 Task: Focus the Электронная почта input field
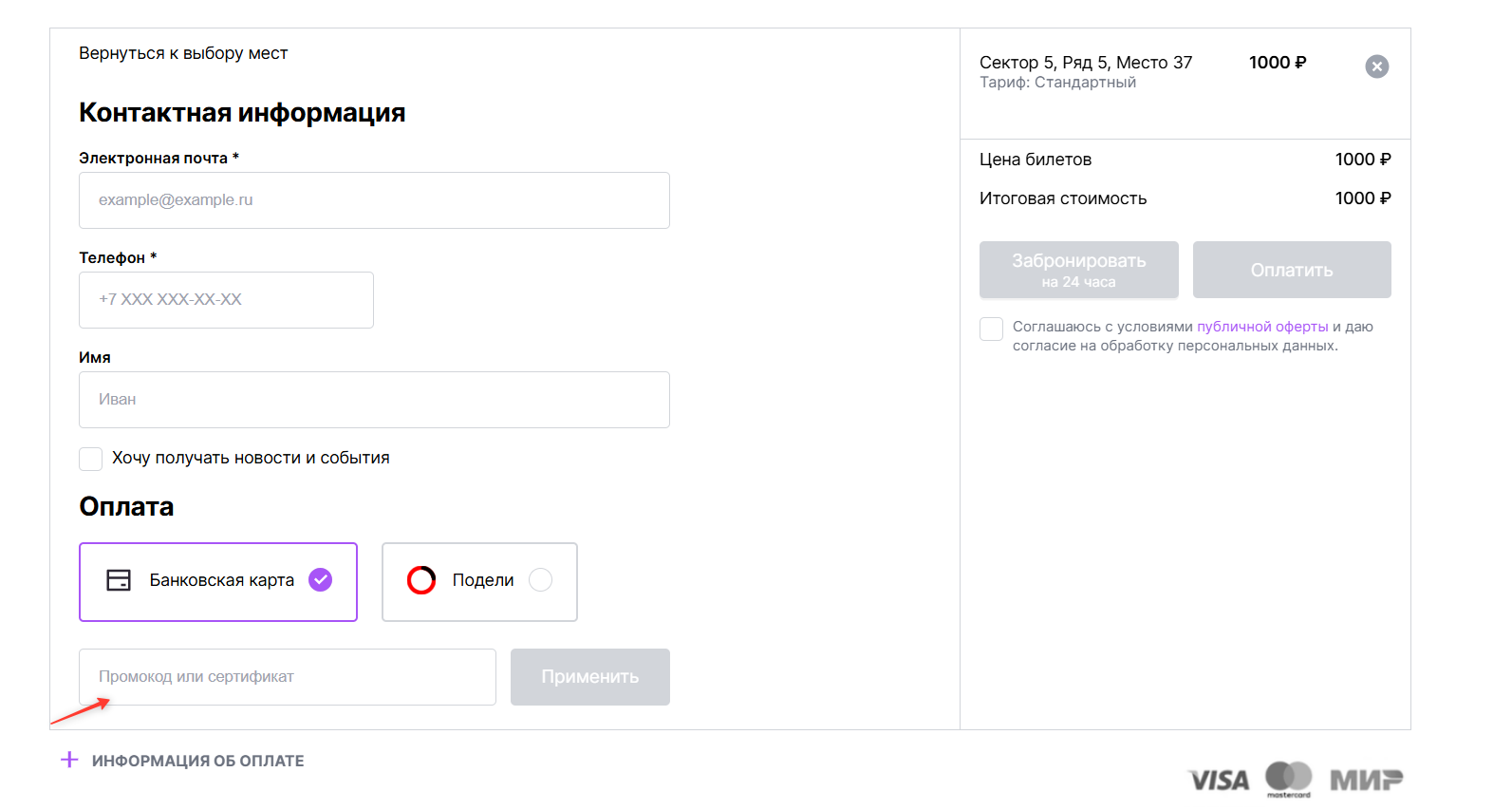pos(374,200)
